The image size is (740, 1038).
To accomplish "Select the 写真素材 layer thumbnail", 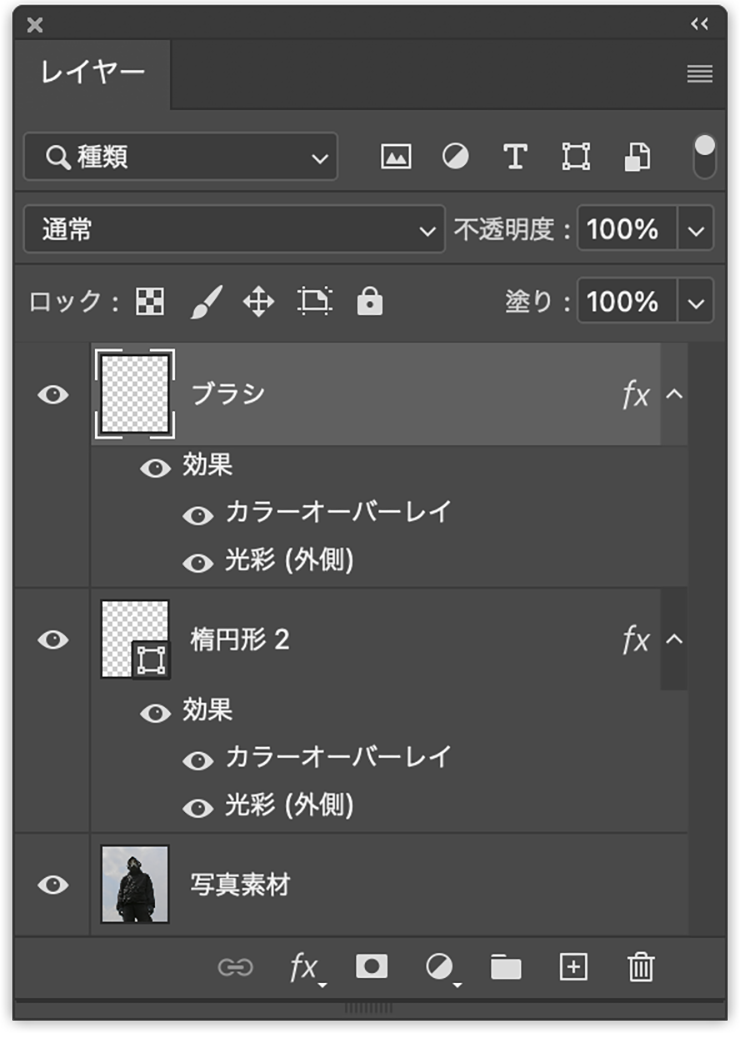I will pos(135,885).
